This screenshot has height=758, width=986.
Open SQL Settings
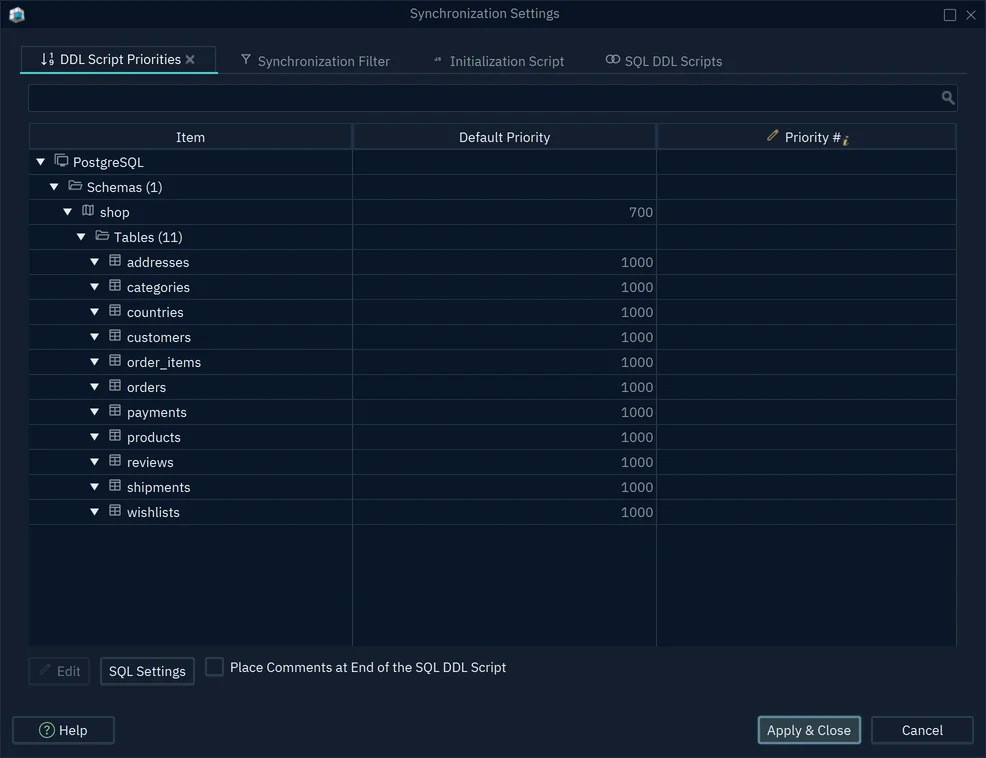[147, 671]
